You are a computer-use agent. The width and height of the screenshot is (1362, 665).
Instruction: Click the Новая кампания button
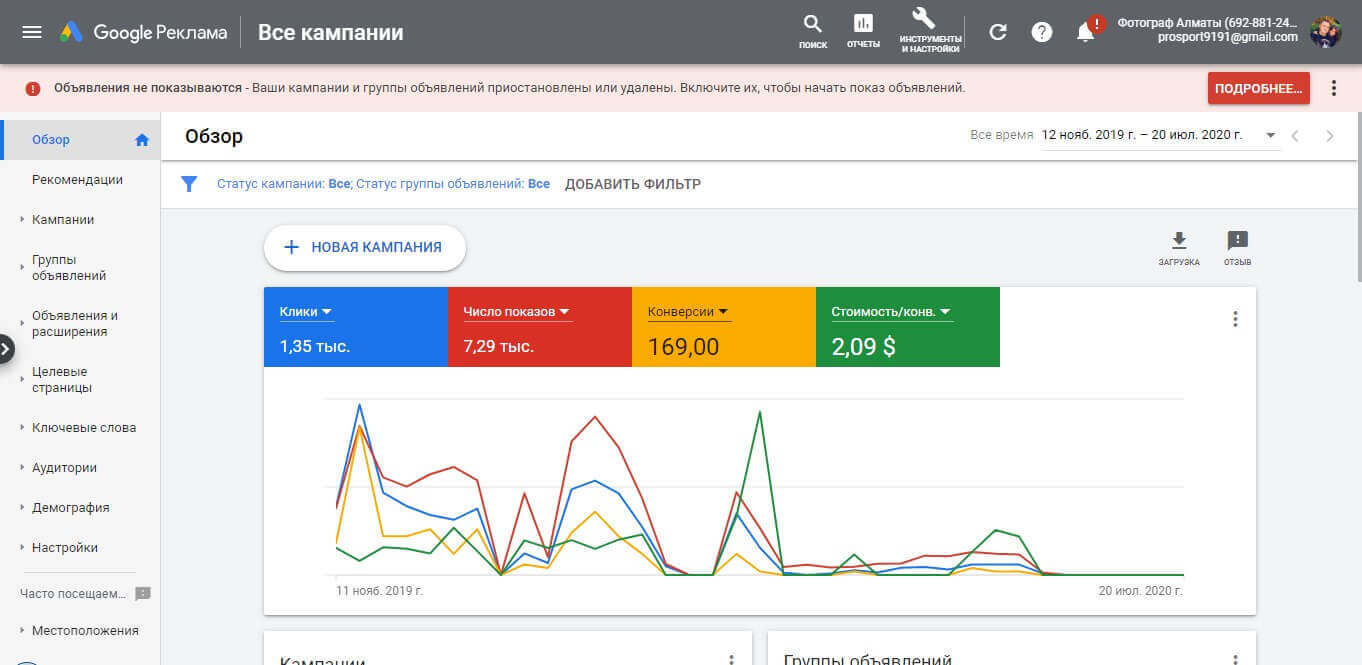tap(365, 248)
